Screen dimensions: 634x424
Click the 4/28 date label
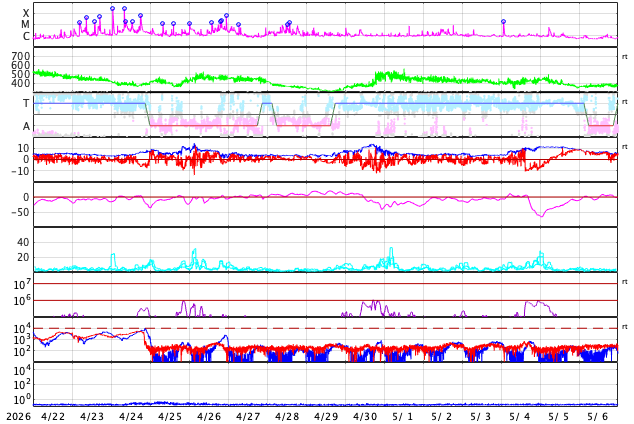tap(287, 417)
